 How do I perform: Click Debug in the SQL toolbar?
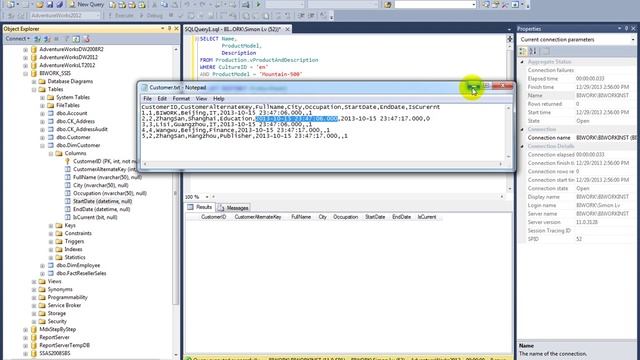[x=151, y=16]
